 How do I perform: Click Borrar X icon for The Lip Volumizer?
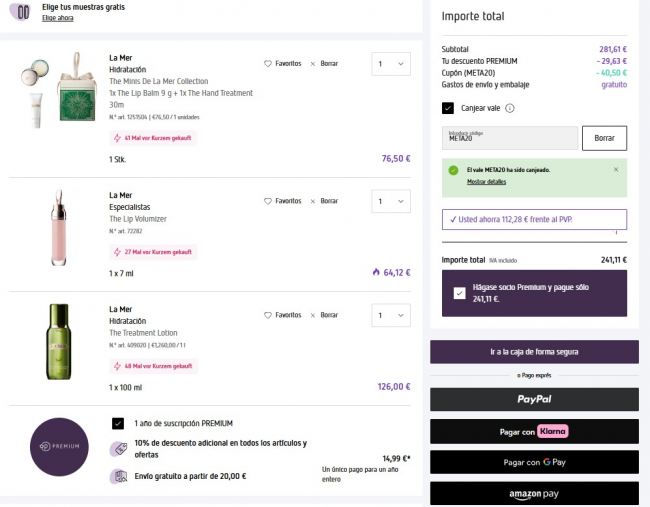pyautogui.click(x=313, y=201)
